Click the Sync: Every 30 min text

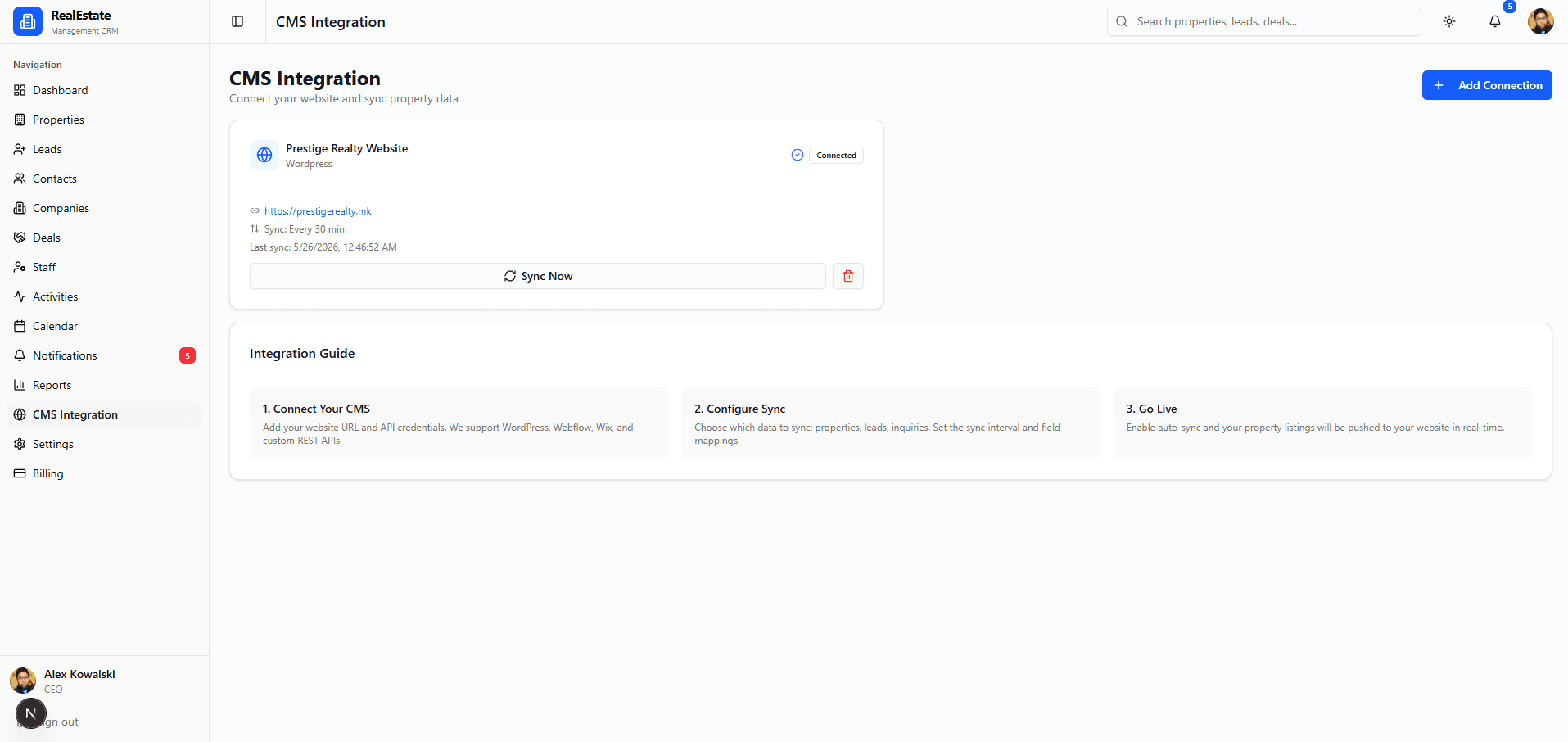coord(305,229)
